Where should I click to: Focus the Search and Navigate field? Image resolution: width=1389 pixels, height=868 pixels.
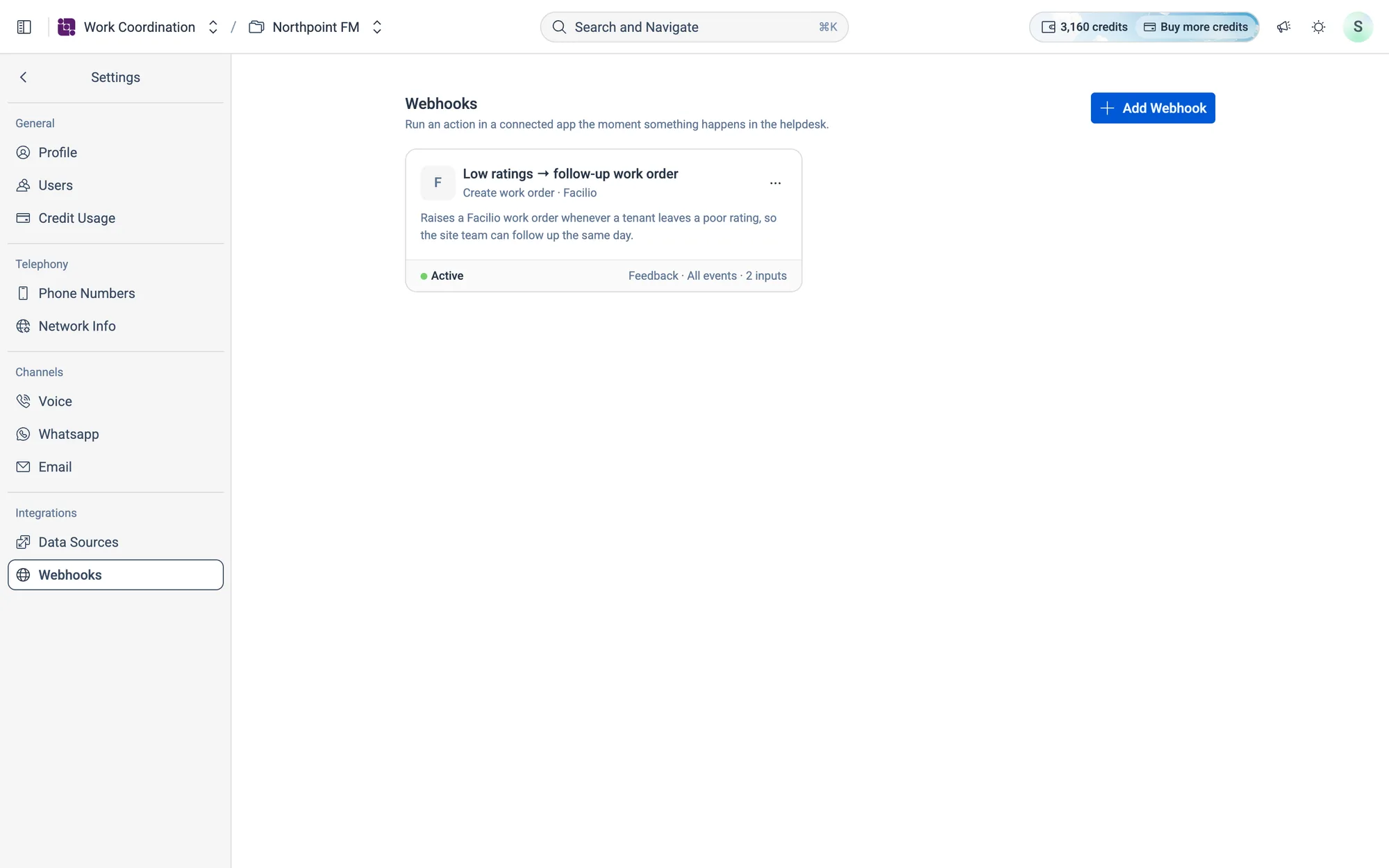point(694,27)
